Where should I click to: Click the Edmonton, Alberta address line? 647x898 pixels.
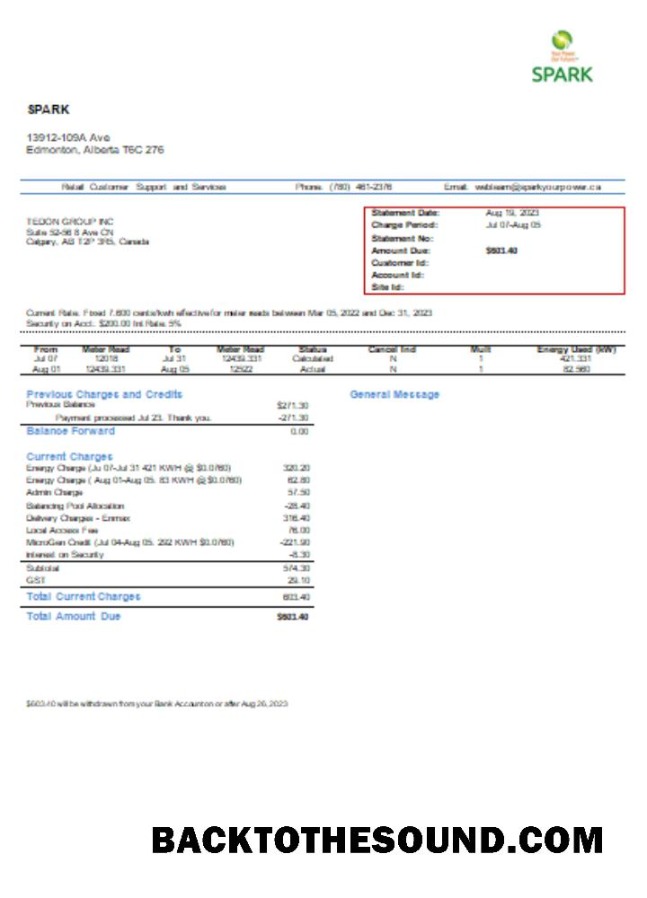tap(95, 150)
